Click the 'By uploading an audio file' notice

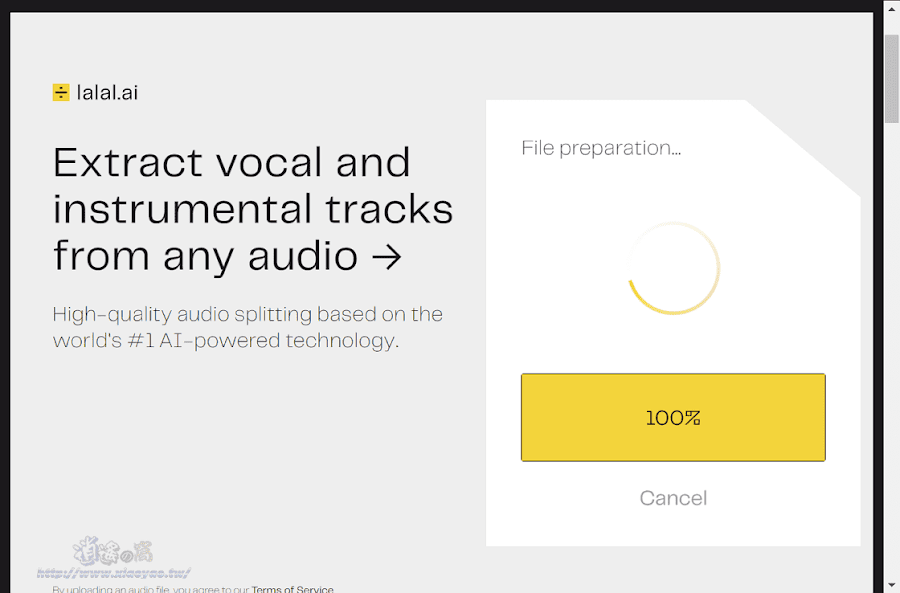(192, 589)
